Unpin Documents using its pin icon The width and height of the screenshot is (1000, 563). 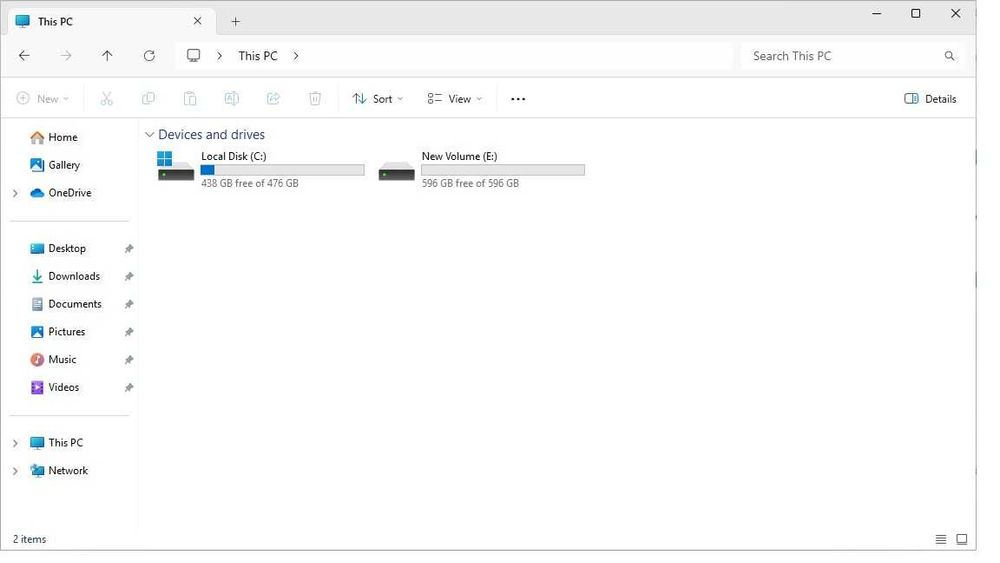129,304
